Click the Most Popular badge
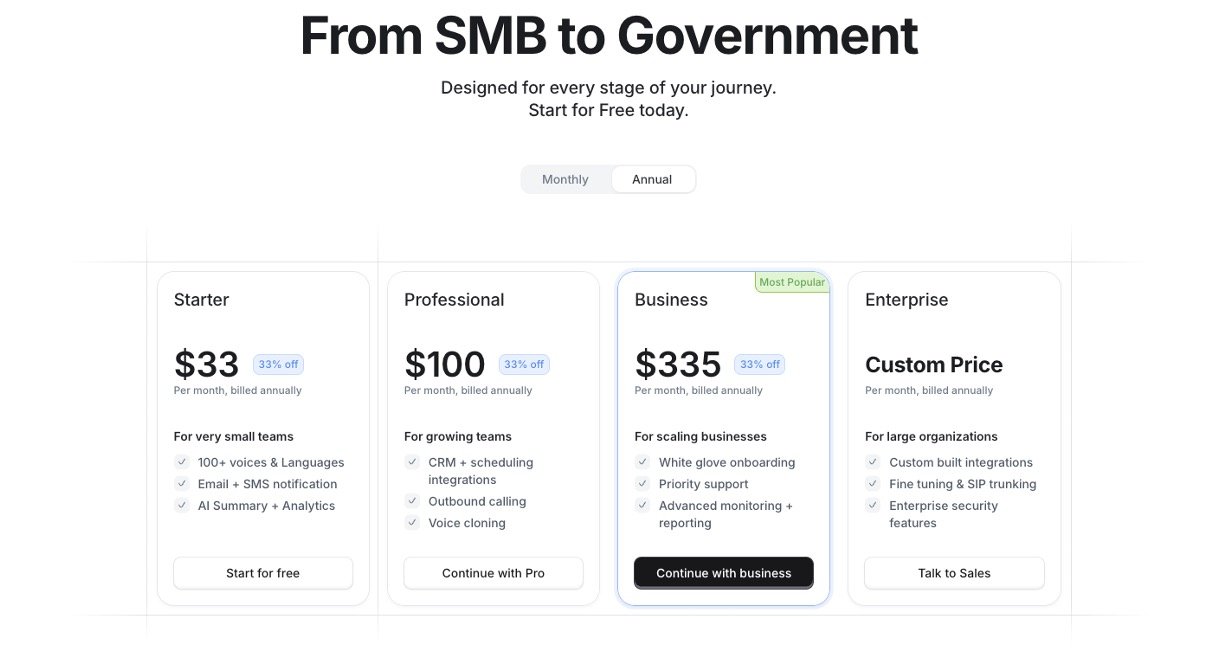1226x664 pixels. 792,282
